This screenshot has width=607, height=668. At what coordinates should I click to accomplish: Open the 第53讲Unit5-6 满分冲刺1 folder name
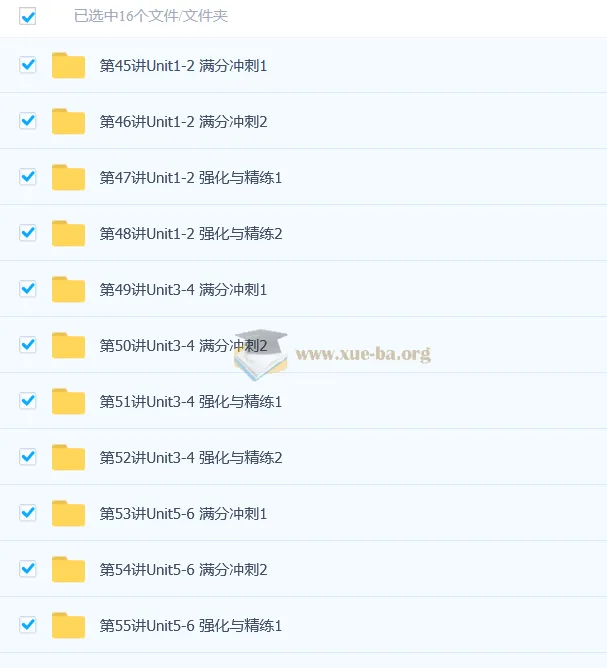183,514
